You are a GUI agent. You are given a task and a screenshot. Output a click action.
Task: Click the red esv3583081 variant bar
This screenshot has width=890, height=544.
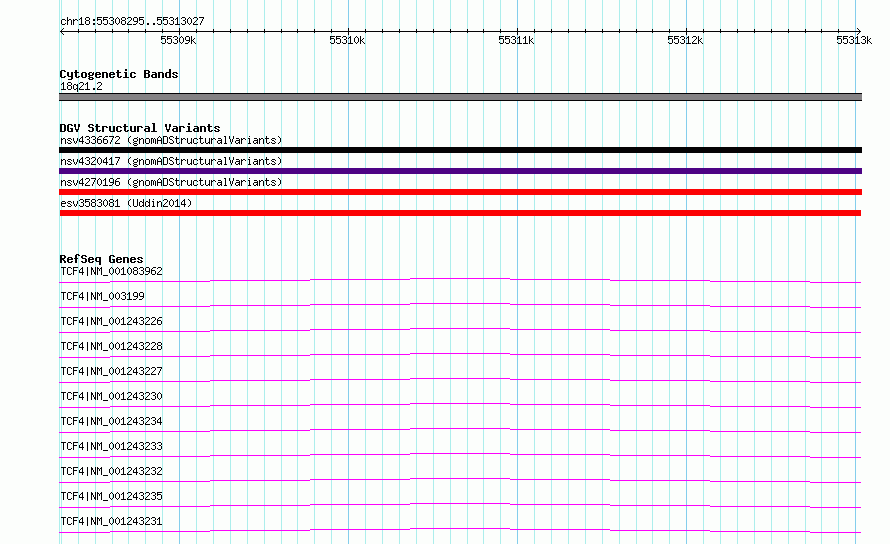(460, 213)
